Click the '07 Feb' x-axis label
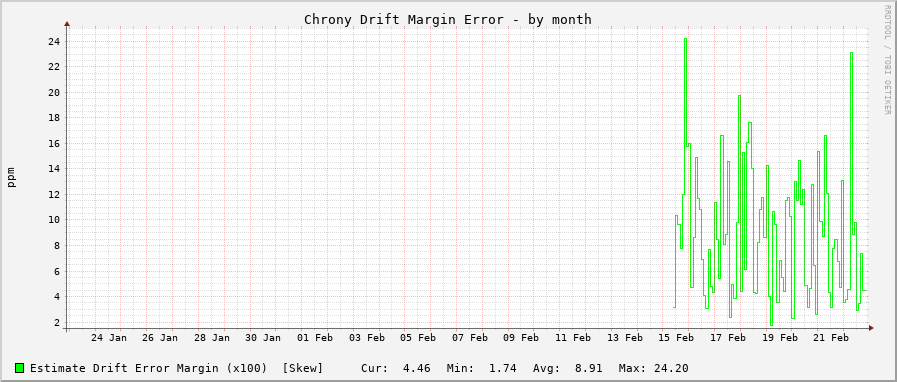Screen dimensions: 897x382 tap(470, 338)
